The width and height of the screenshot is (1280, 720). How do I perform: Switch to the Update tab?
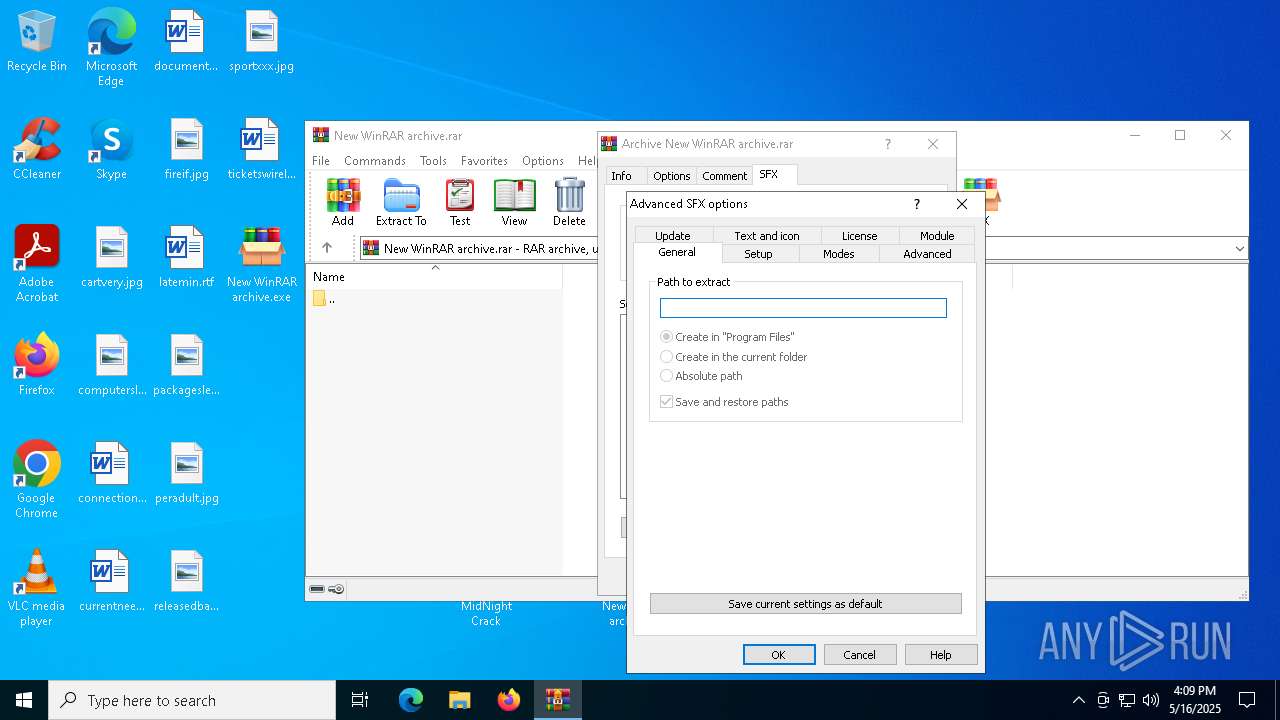(673, 236)
